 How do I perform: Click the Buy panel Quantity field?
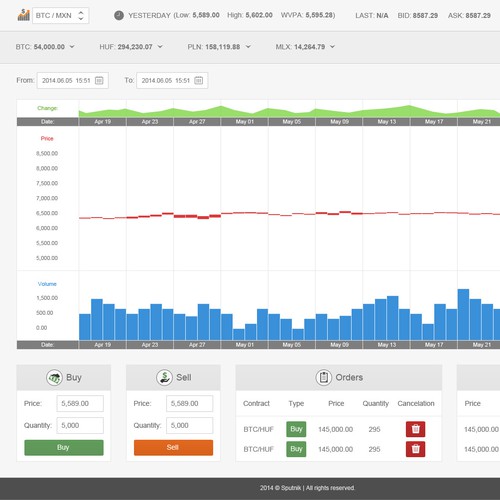tap(80, 425)
